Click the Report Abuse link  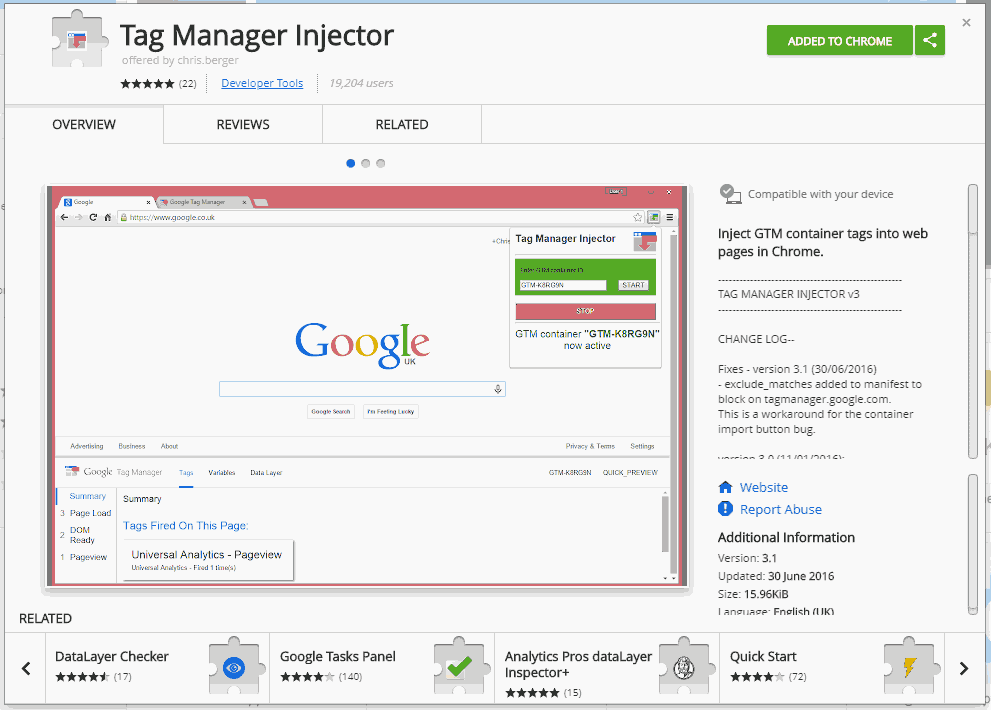point(781,510)
